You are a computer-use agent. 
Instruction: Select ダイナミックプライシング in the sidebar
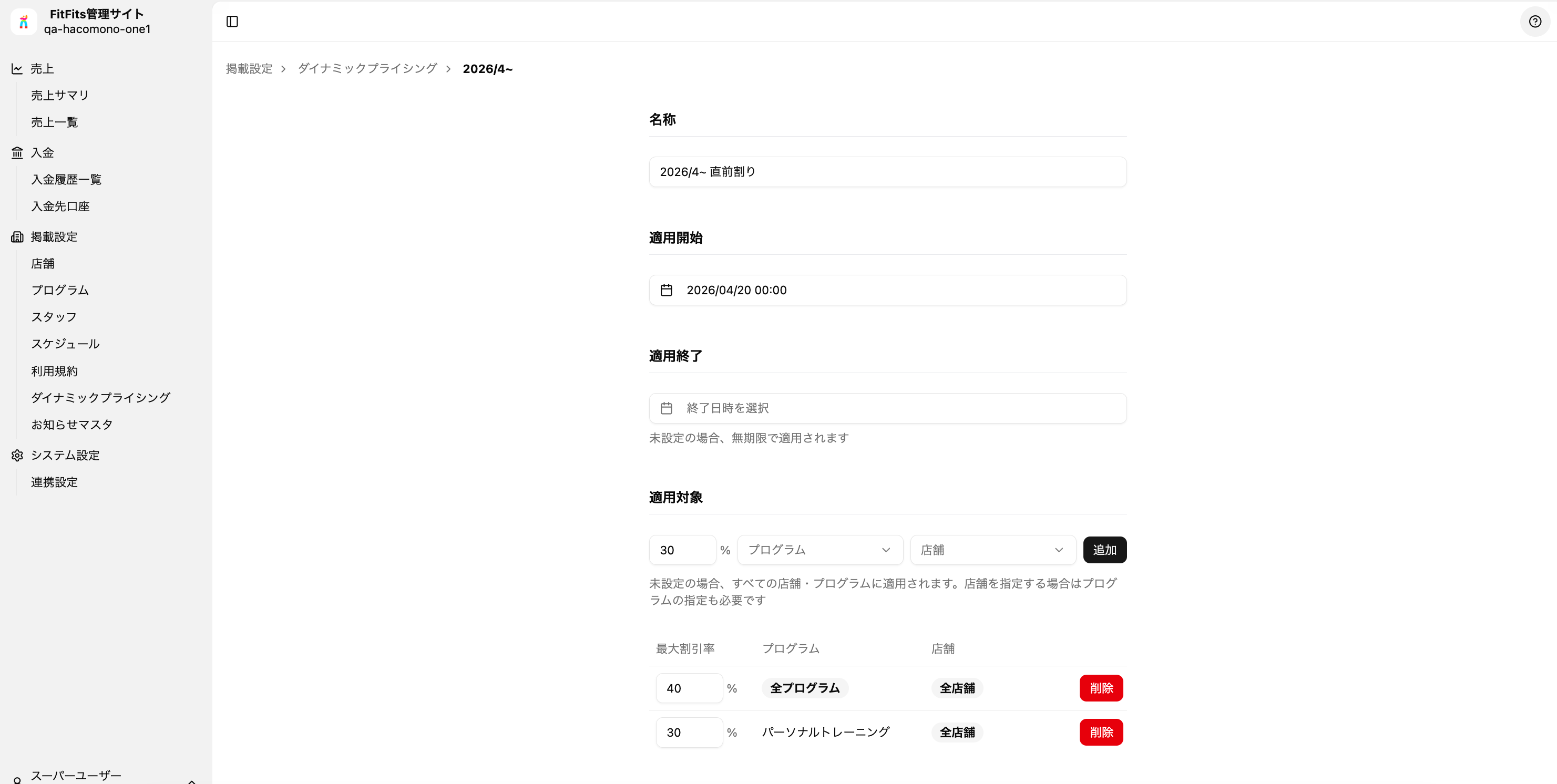click(100, 397)
